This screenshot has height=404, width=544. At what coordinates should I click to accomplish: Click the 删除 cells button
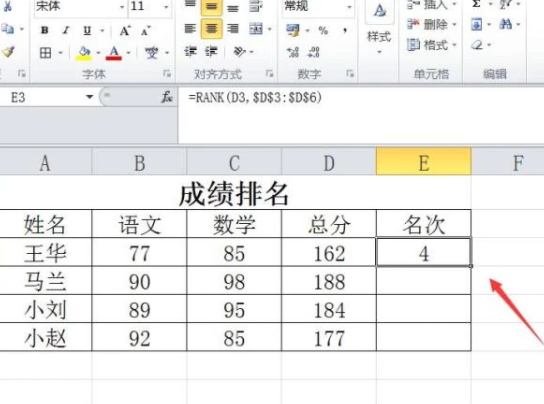[432, 24]
